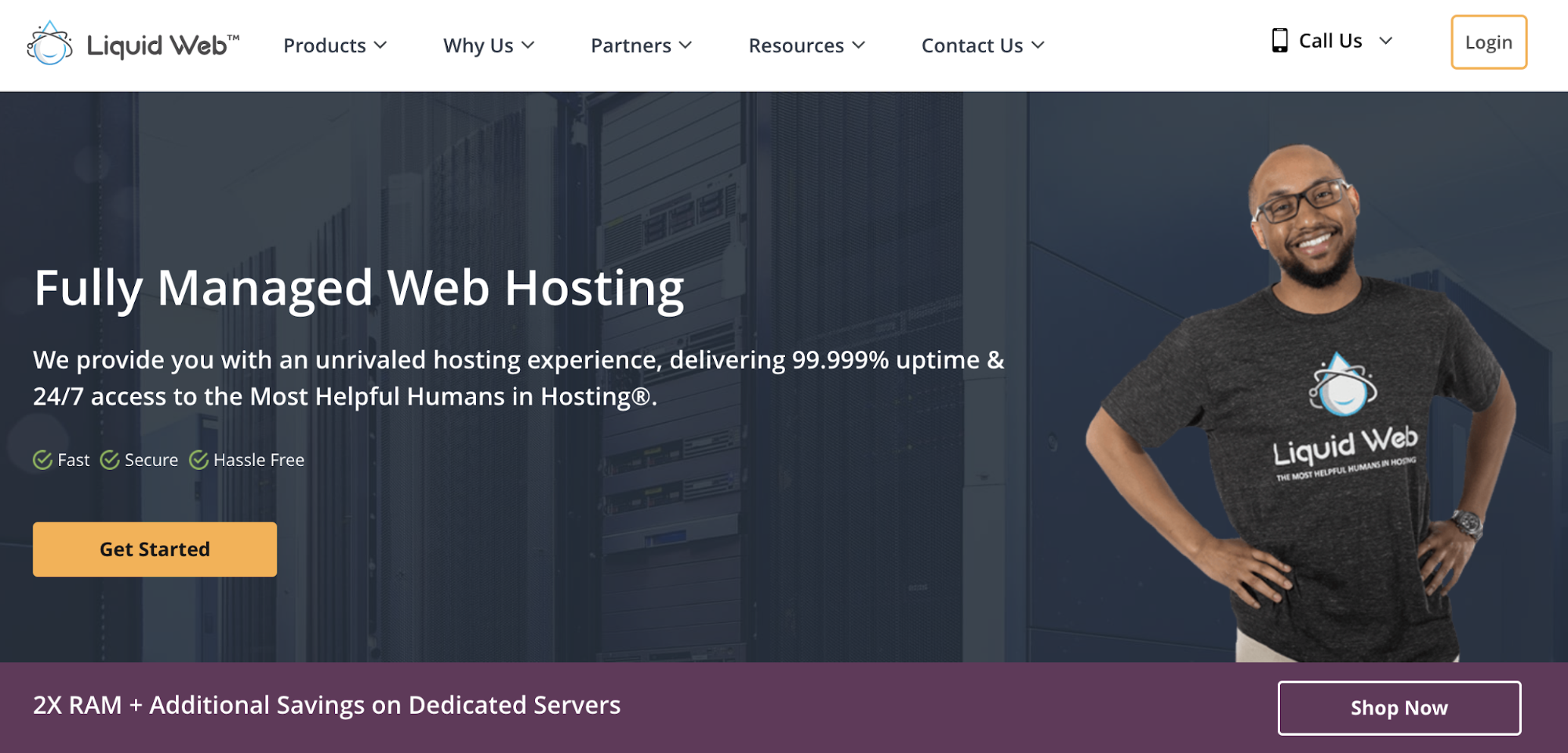Open the Products menu
1568x753 pixels.
pyautogui.click(x=335, y=45)
